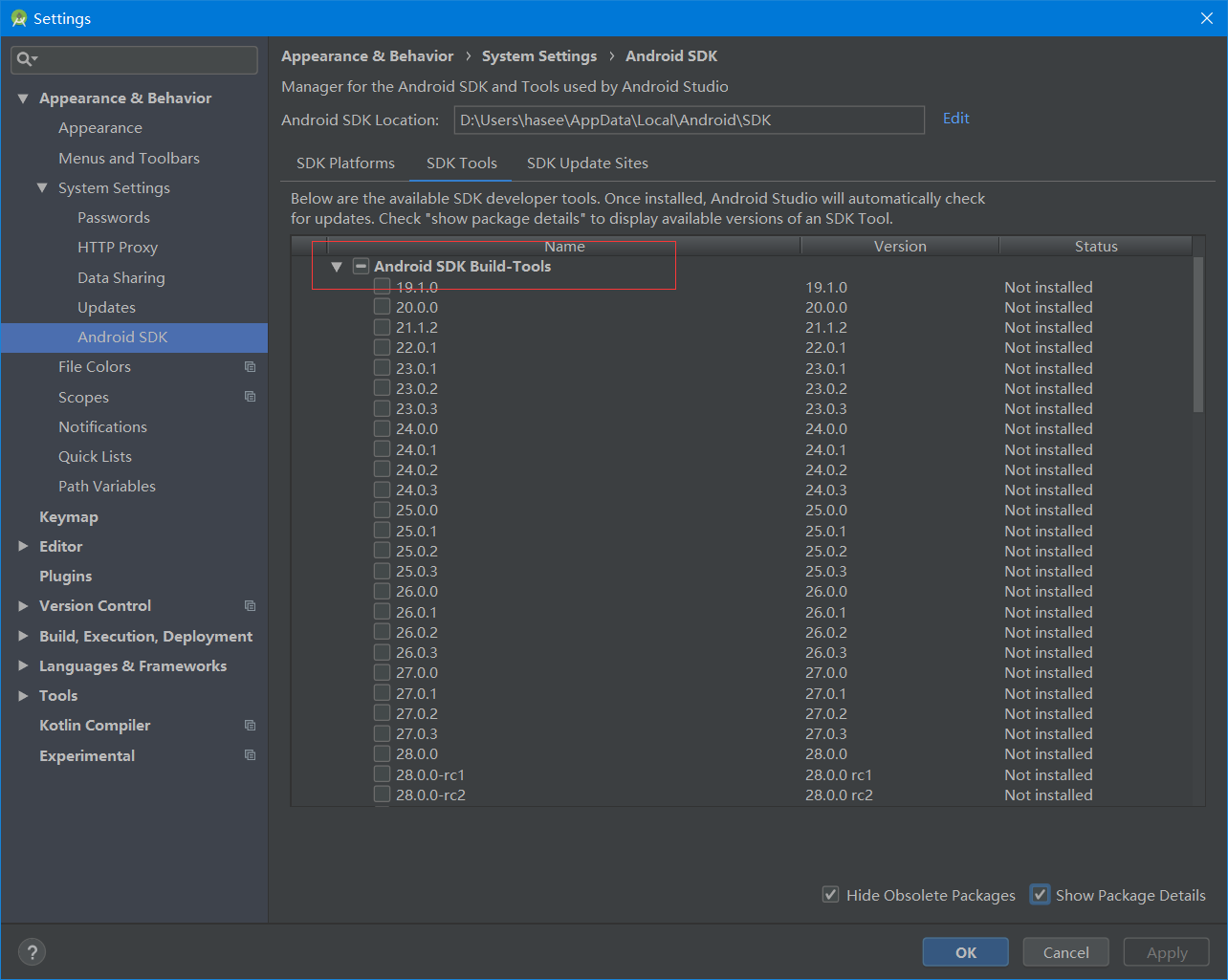The height and width of the screenshot is (980, 1228).
Task: Open Updates settings page
Action: tap(106, 308)
